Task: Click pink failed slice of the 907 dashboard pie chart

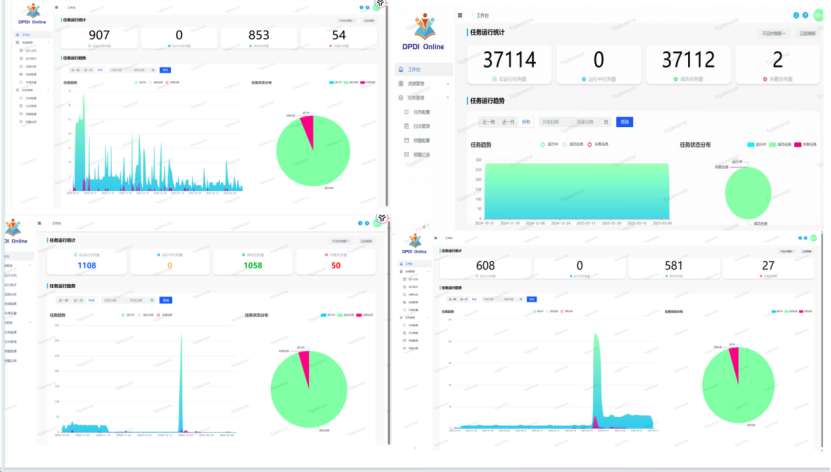Action: click(x=308, y=129)
